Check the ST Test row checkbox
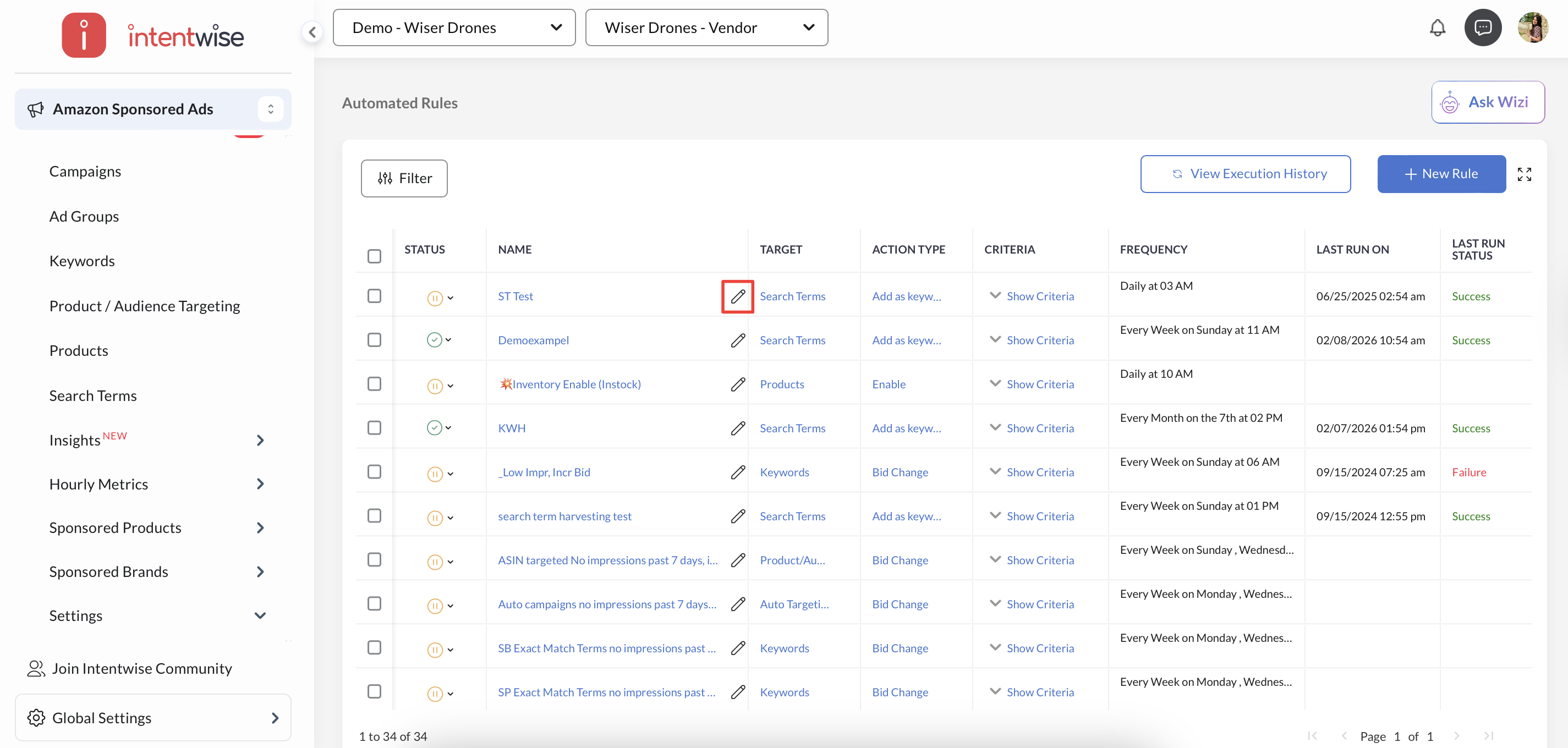Screen dimensions: 1568x748 coord(374,296)
